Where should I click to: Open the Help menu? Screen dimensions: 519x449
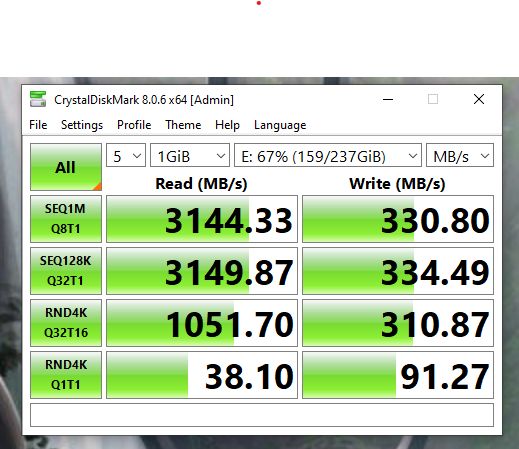(227, 125)
